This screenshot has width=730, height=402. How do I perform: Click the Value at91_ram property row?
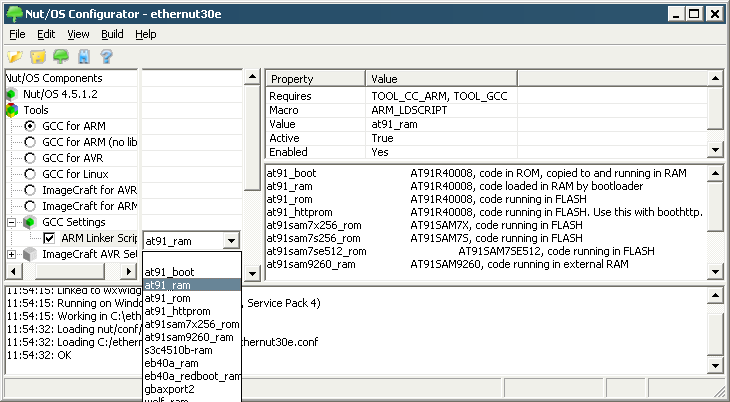coord(487,124)
